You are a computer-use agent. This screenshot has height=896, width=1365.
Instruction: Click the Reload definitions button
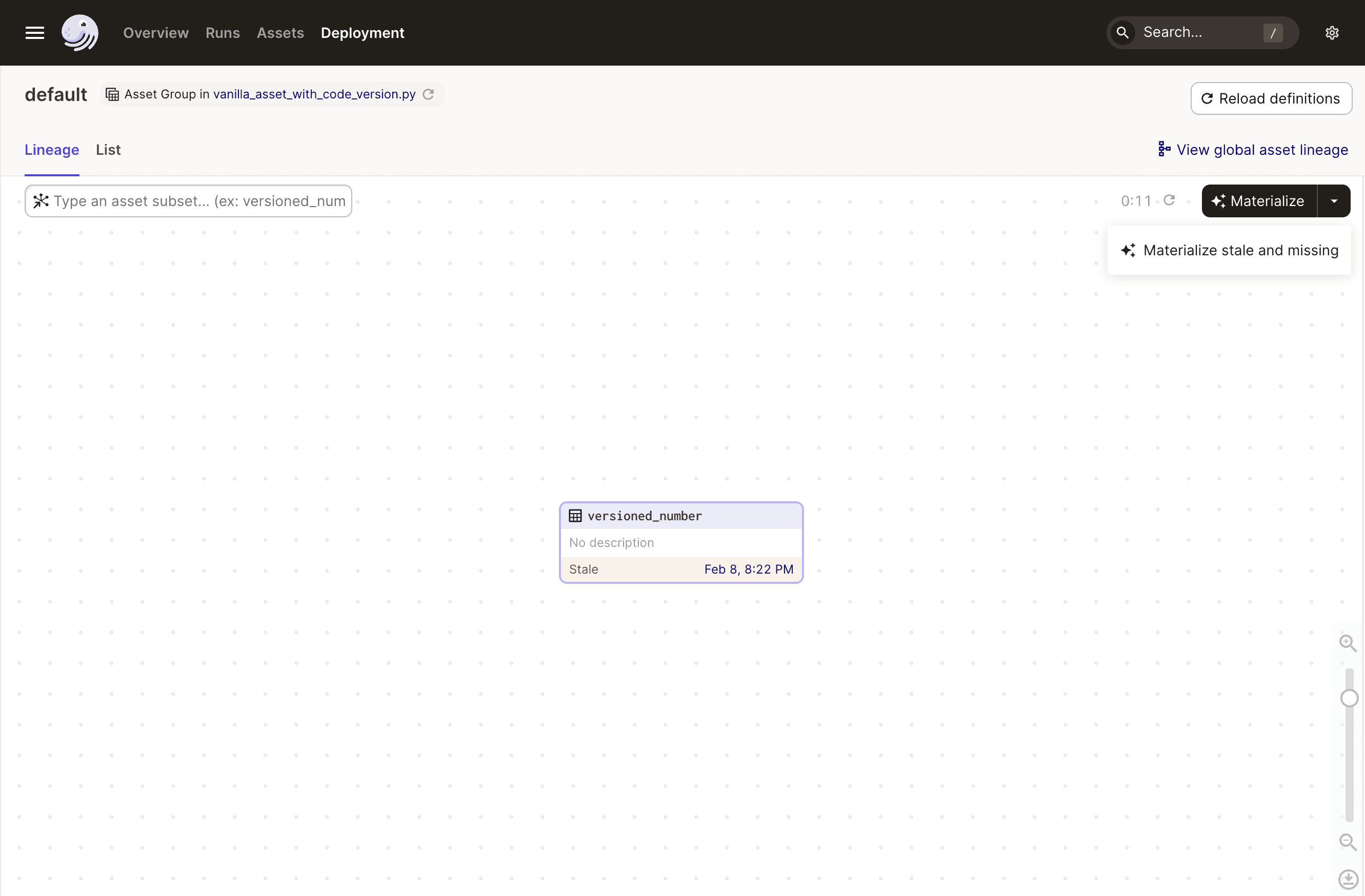(1271, 98)
